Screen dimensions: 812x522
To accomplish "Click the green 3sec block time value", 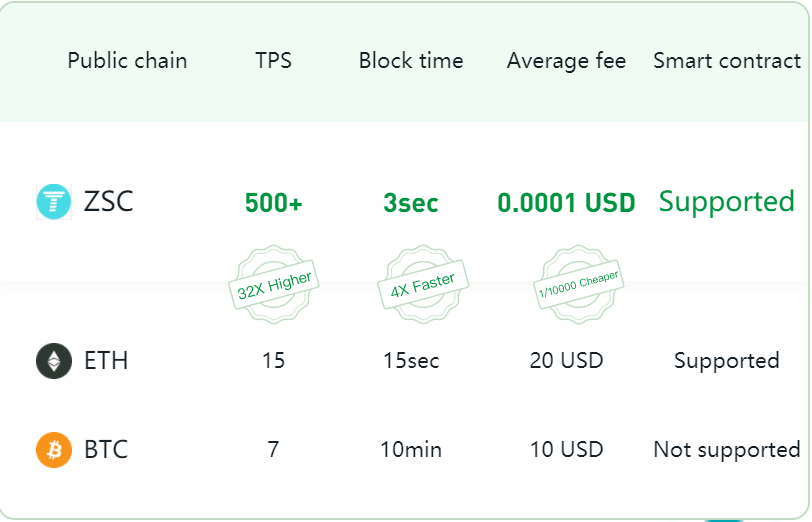I will (x=411, y=202).
